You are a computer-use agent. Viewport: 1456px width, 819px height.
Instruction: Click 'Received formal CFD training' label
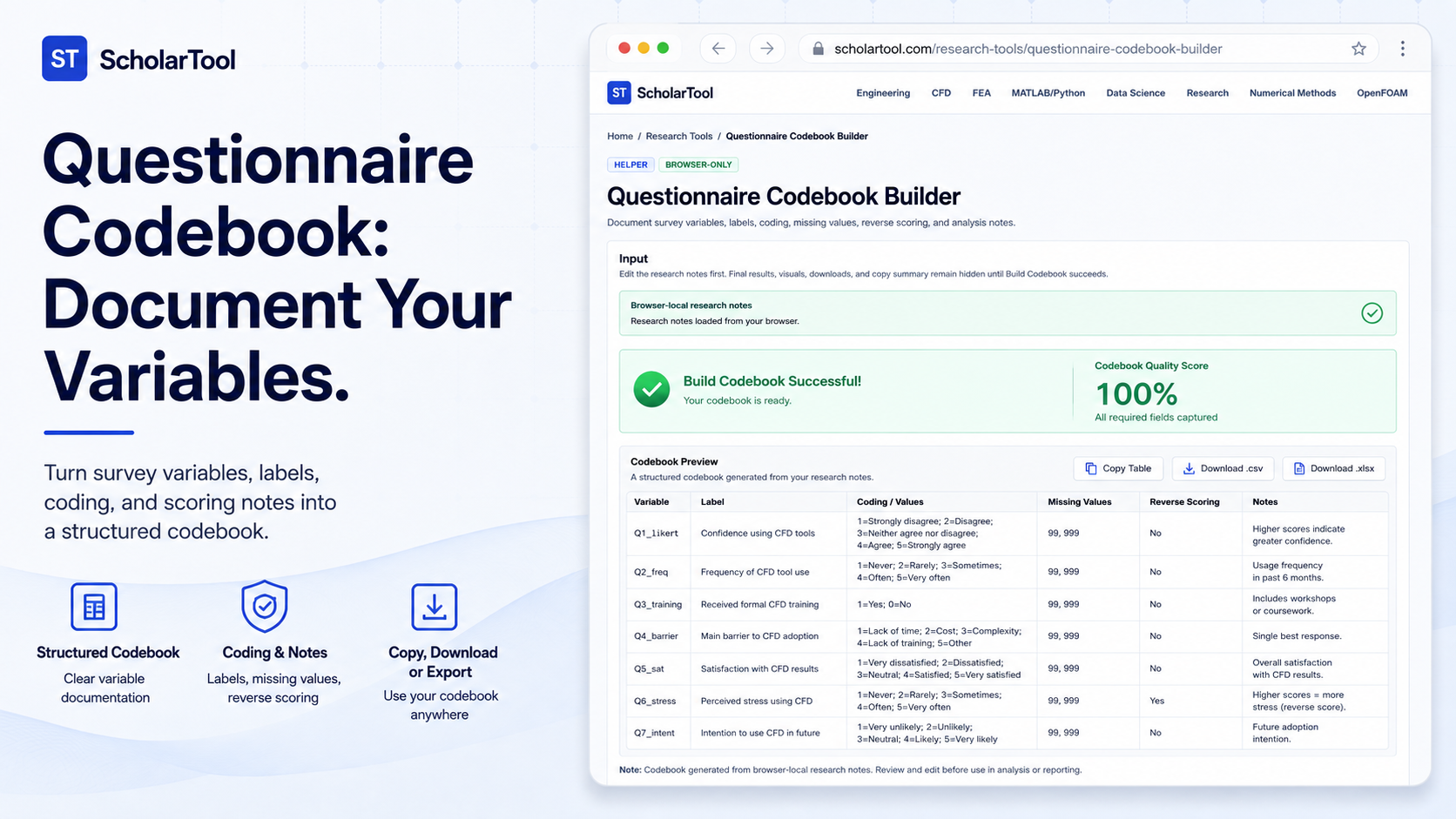click(x=759, y=604)
